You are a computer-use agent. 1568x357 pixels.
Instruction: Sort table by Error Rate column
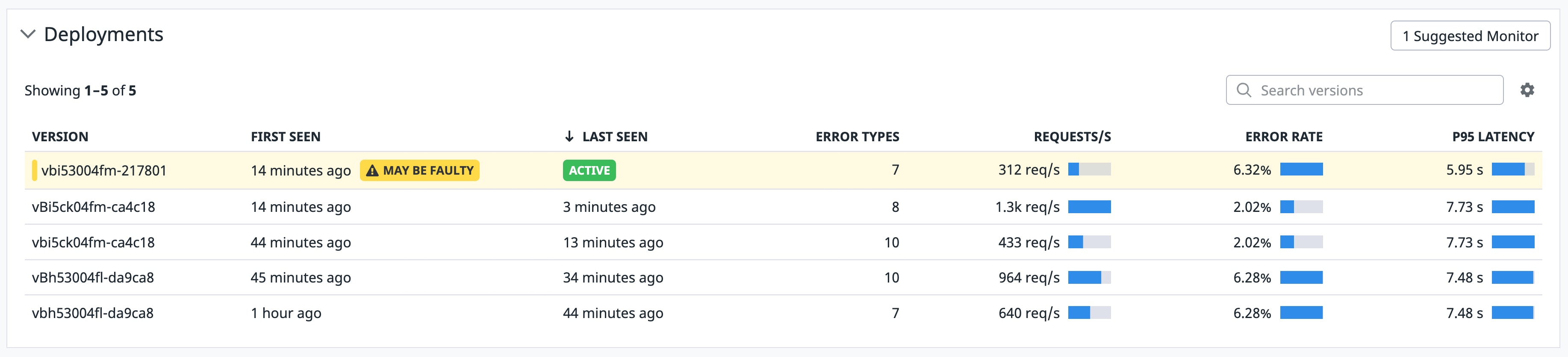coord(1283,137)
